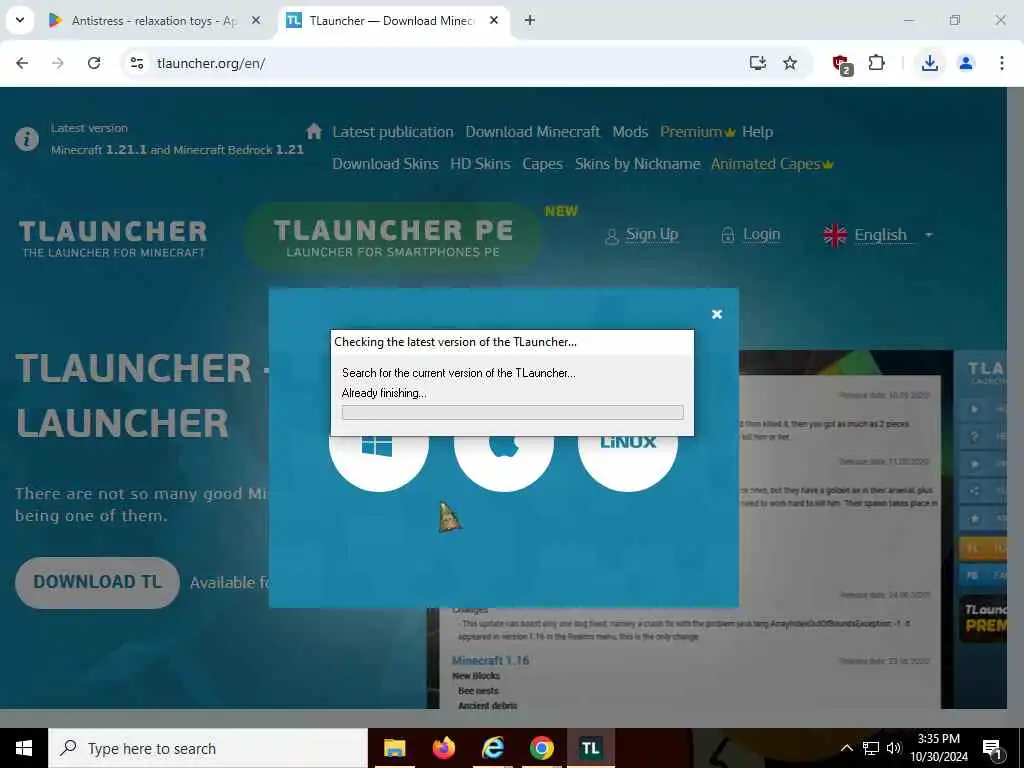1024x768 pixels.
Task: Click the UK flag language icon
Action: click(835, 235)
